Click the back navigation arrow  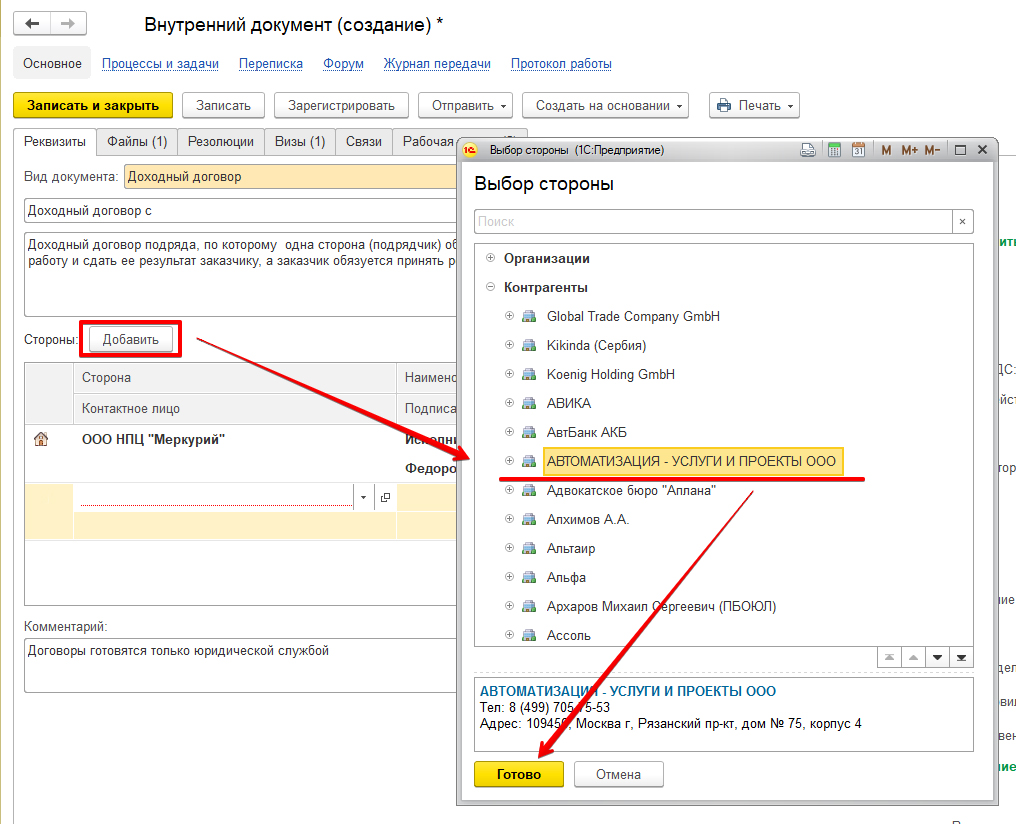coord(32,24)
